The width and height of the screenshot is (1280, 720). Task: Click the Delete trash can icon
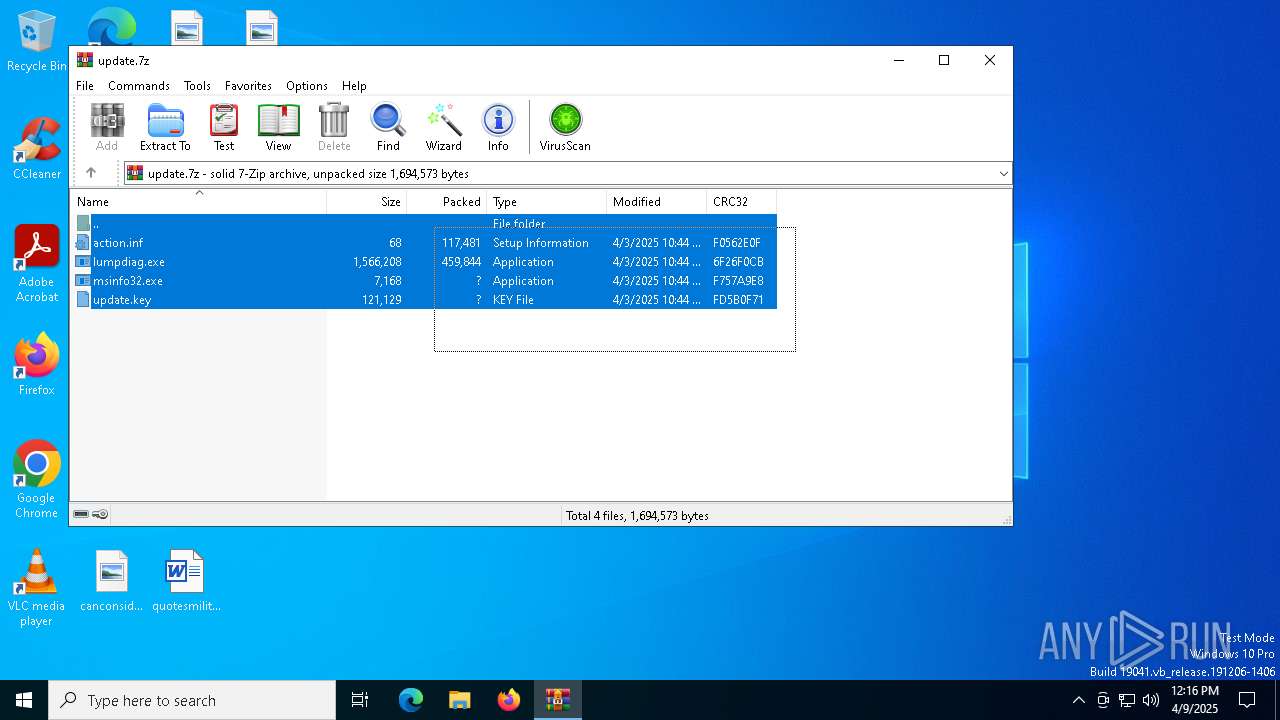click(334, 127)
